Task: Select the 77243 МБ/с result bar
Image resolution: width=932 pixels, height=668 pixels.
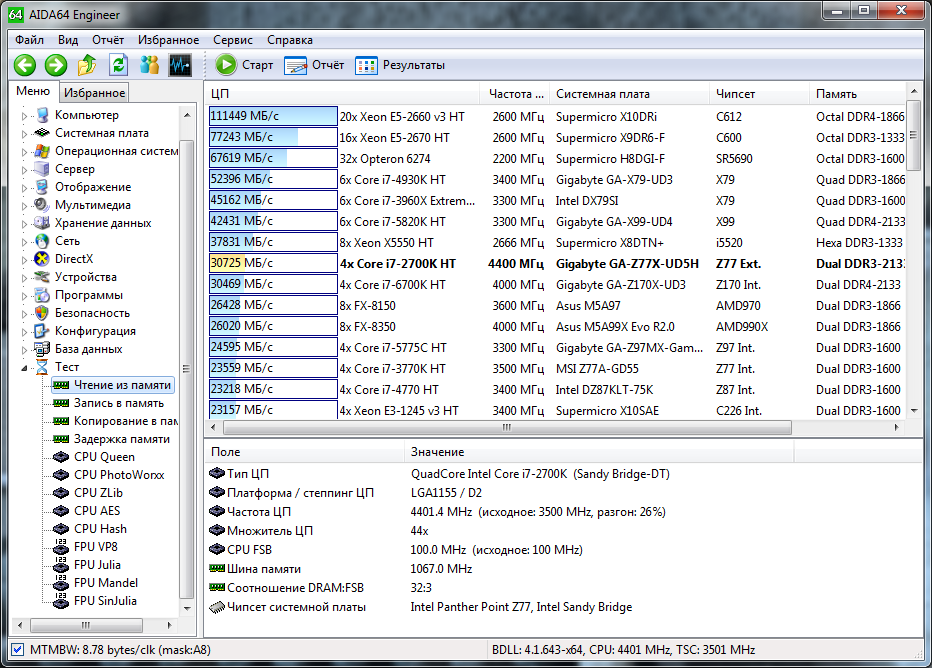Action: 273,137
